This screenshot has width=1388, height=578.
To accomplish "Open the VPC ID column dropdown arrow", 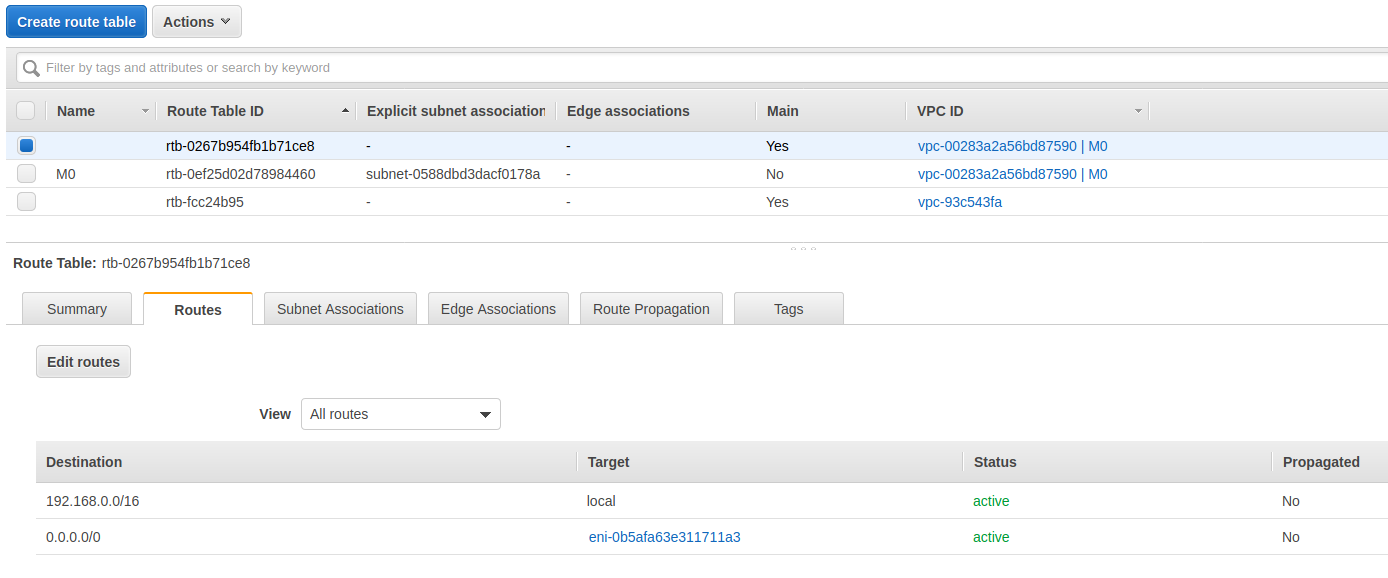I will click(1138, 111).
